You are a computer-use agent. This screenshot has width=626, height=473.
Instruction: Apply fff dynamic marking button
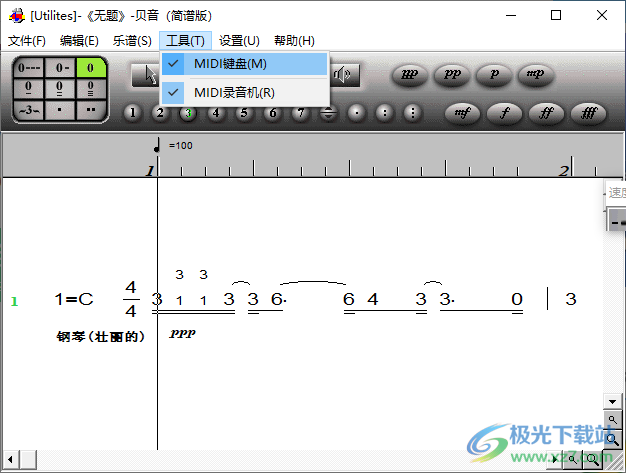(x=589, y=114)
